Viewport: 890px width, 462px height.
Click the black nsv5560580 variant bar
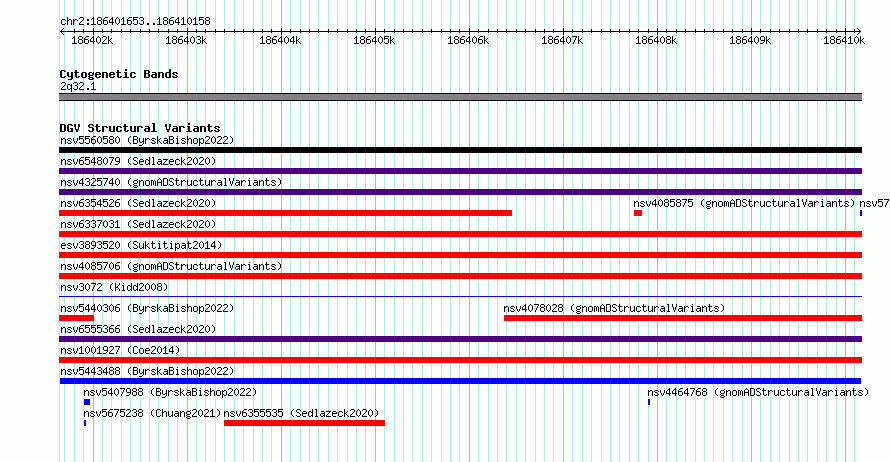[460, 150]
